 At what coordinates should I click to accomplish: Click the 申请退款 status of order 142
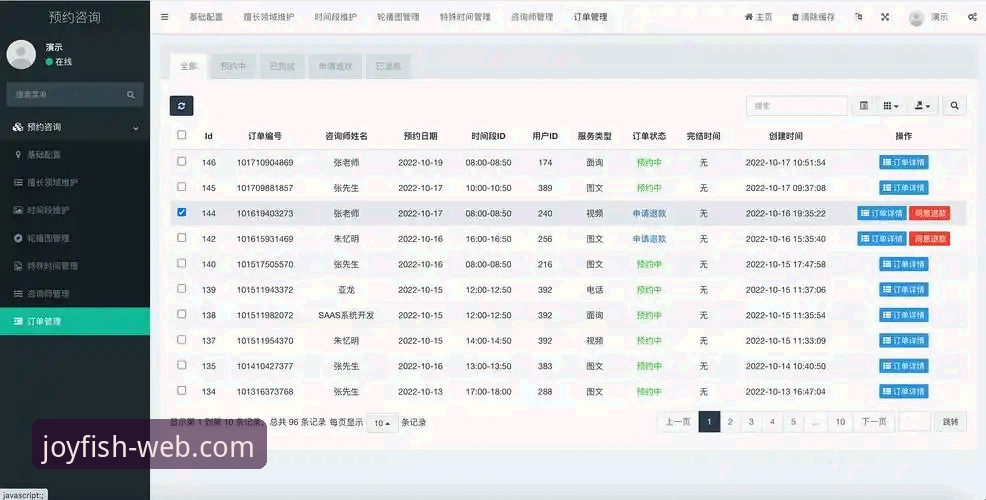tap(649, 239)
